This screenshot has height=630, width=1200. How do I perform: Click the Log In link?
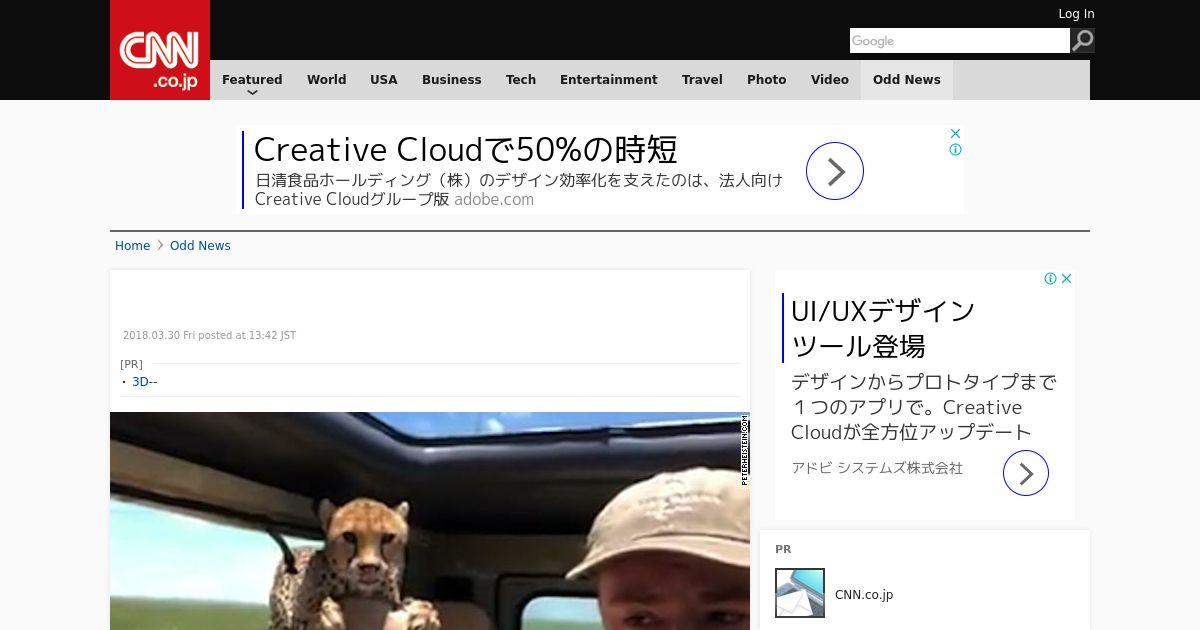(x=1076, y=14)
